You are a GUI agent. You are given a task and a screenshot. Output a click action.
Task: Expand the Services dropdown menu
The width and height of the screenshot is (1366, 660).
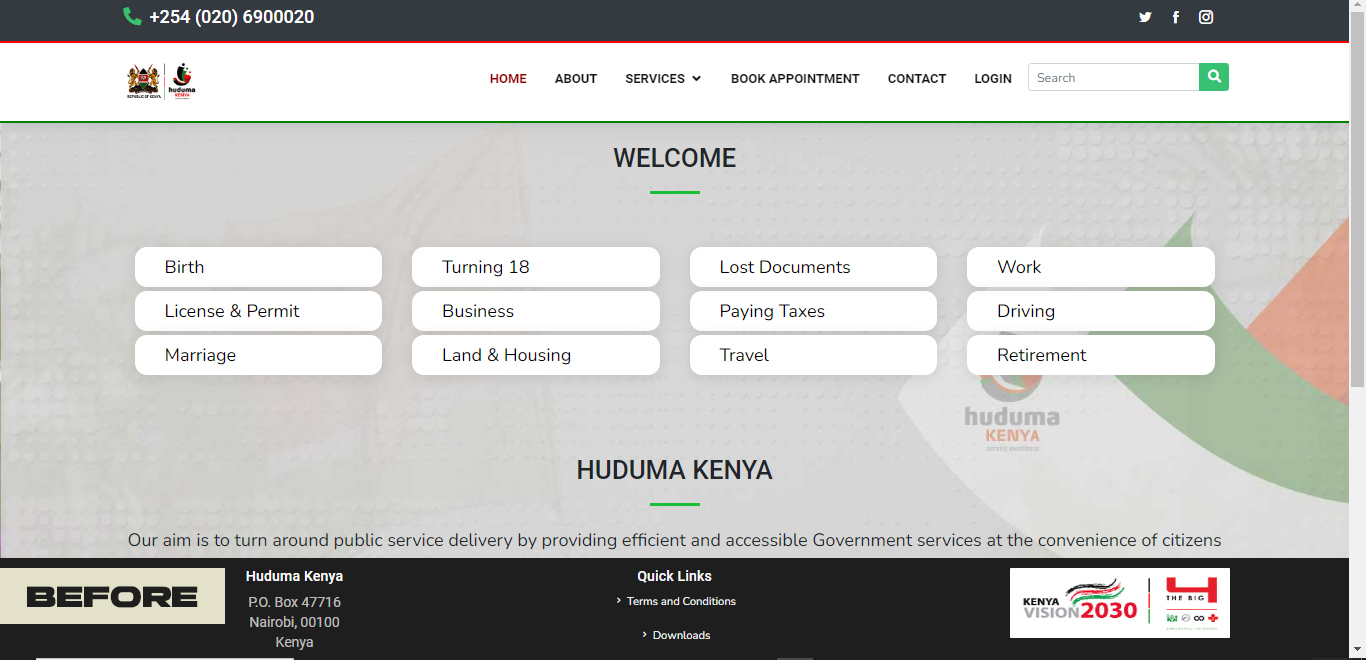pyautogui.click(x=663, y=78)
